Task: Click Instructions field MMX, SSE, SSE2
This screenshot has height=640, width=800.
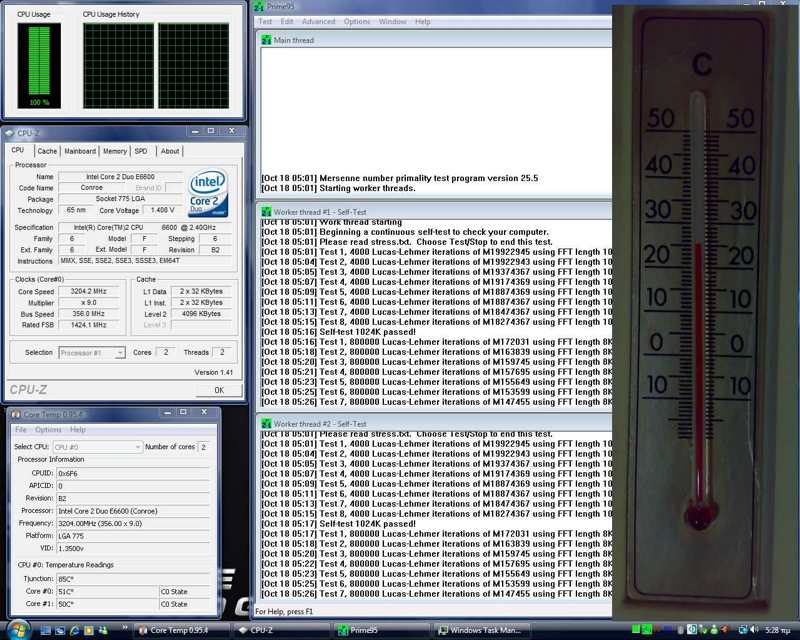Action: coord(145,261)
